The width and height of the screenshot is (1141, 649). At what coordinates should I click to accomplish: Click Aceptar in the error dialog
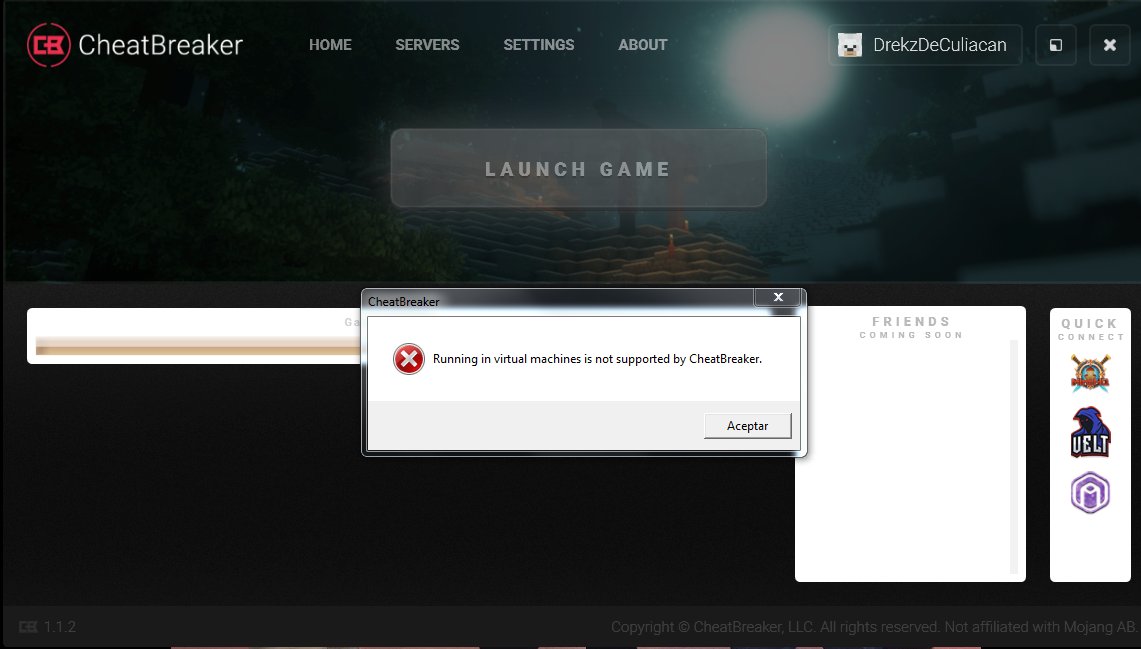747,426
